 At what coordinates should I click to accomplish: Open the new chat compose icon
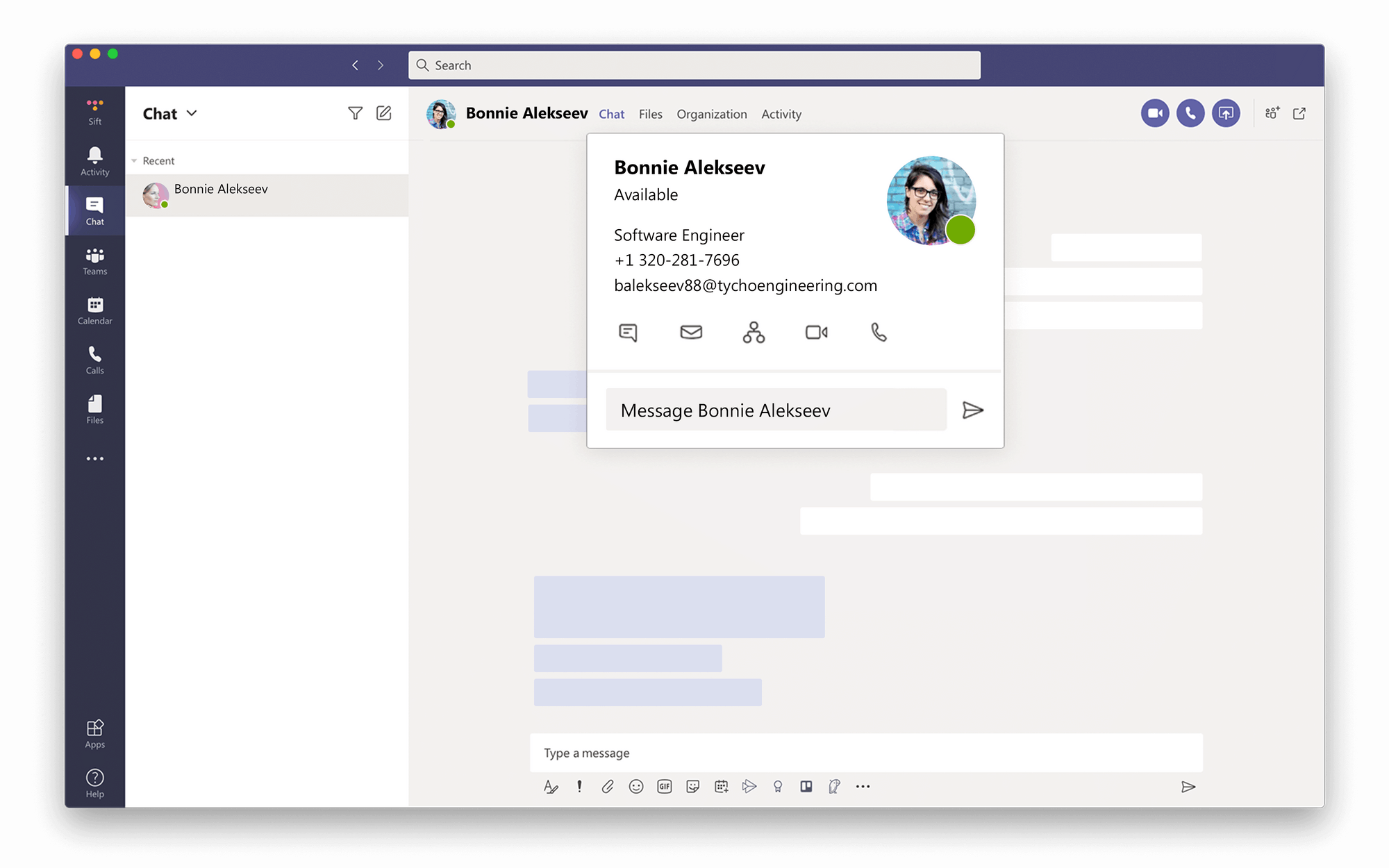tap(384, 112)
